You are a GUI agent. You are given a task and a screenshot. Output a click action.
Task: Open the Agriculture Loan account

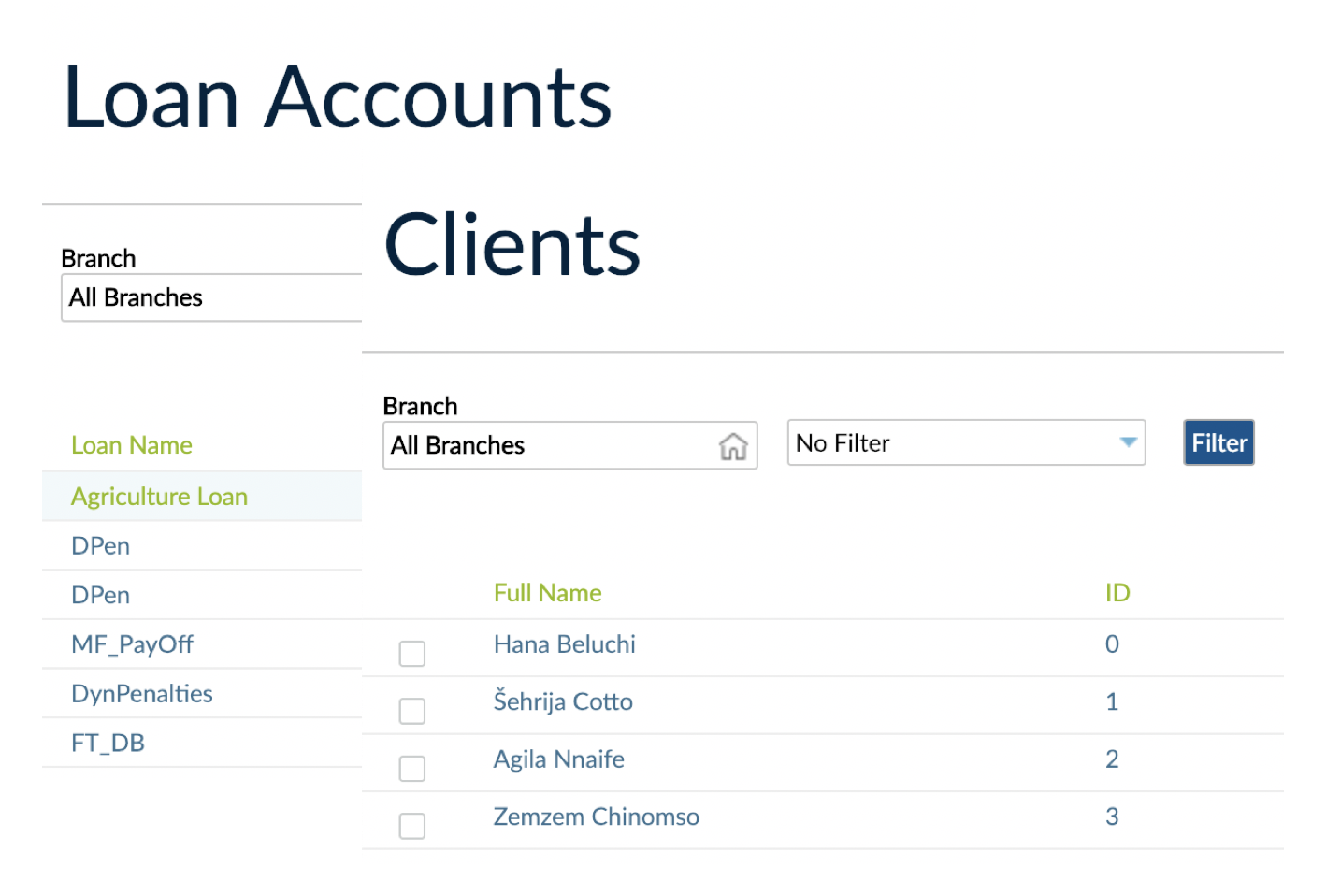tap(159, 497)
